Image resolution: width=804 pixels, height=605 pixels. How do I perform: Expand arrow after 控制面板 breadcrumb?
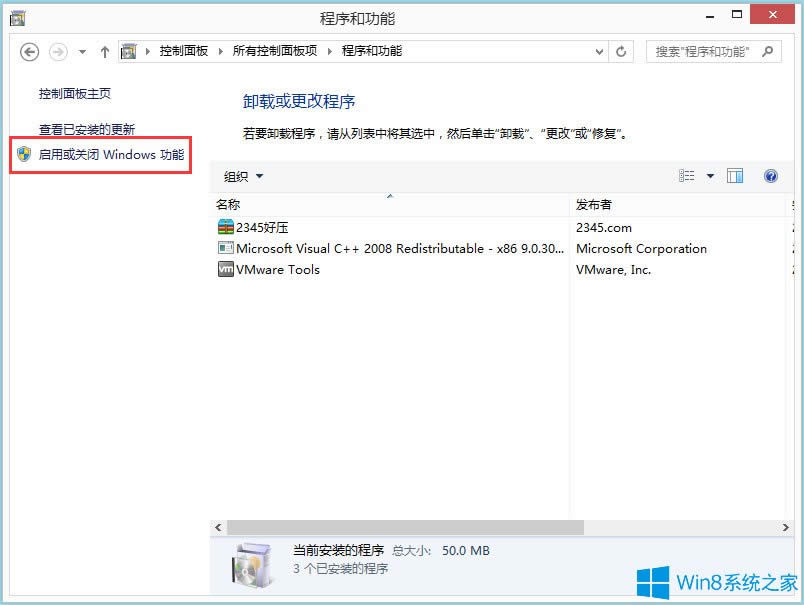click(220, 51)
